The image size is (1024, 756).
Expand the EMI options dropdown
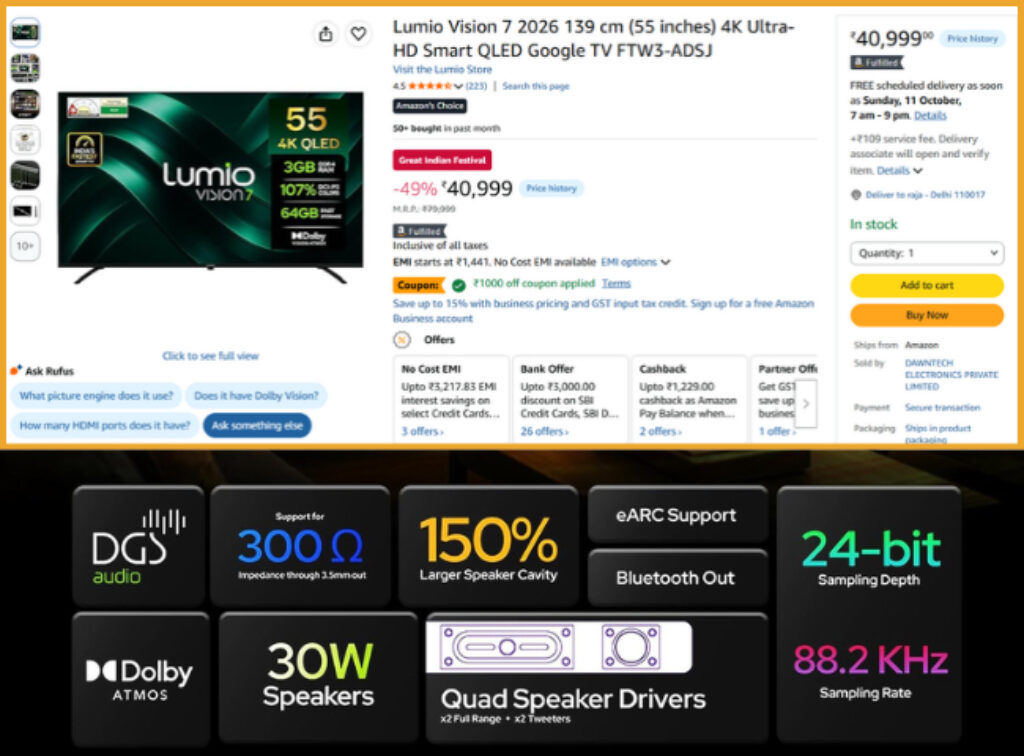tap(635, 262)
